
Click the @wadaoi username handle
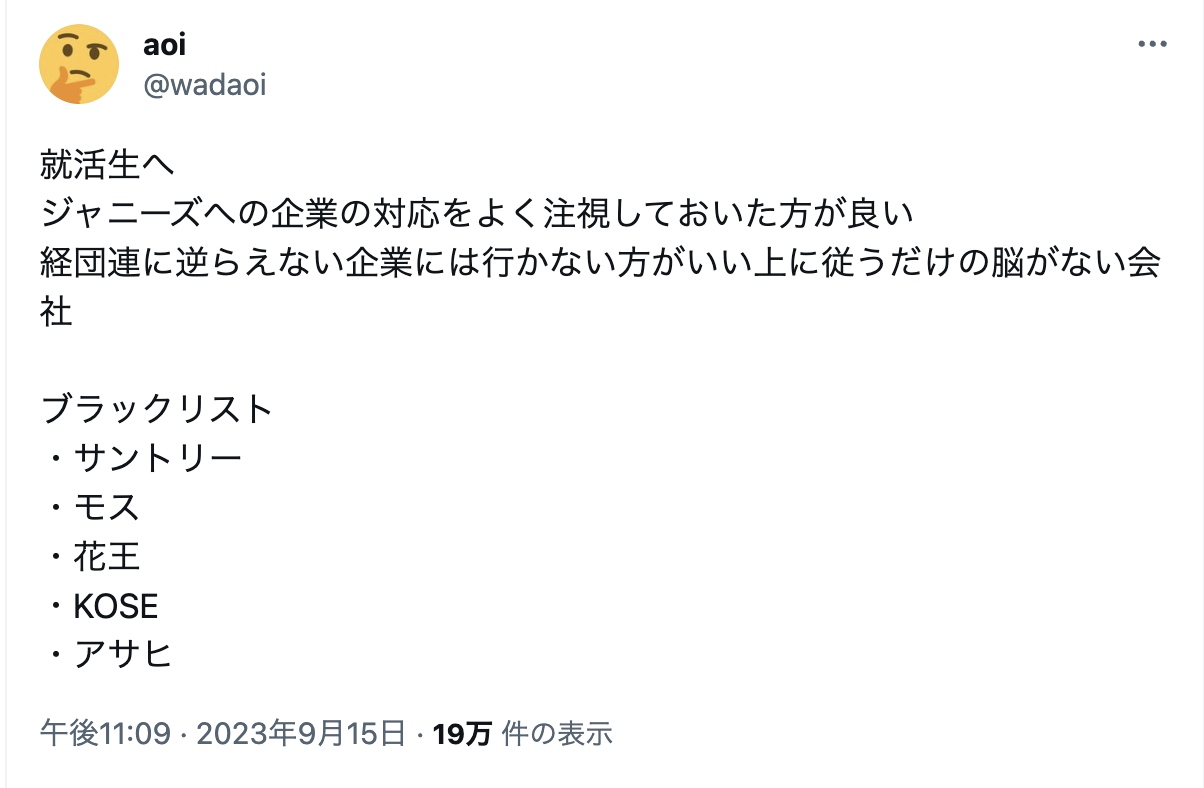(204, 86)
